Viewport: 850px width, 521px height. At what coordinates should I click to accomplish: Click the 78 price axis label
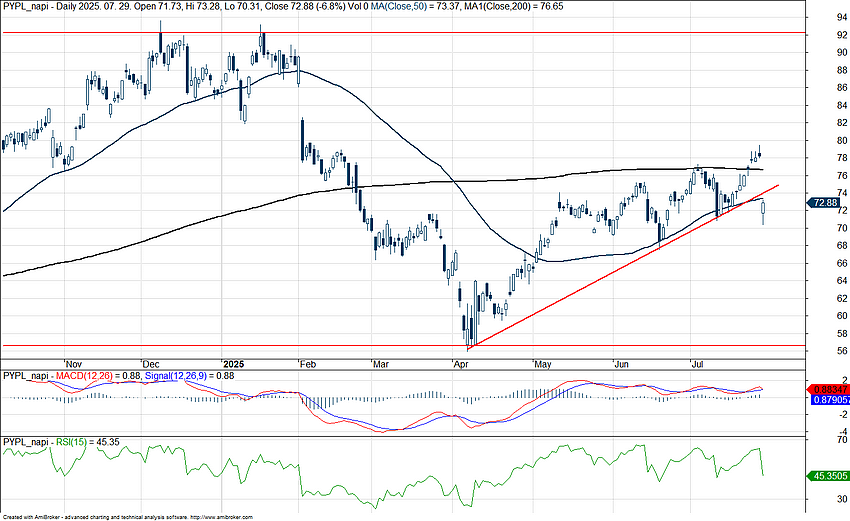842,158
